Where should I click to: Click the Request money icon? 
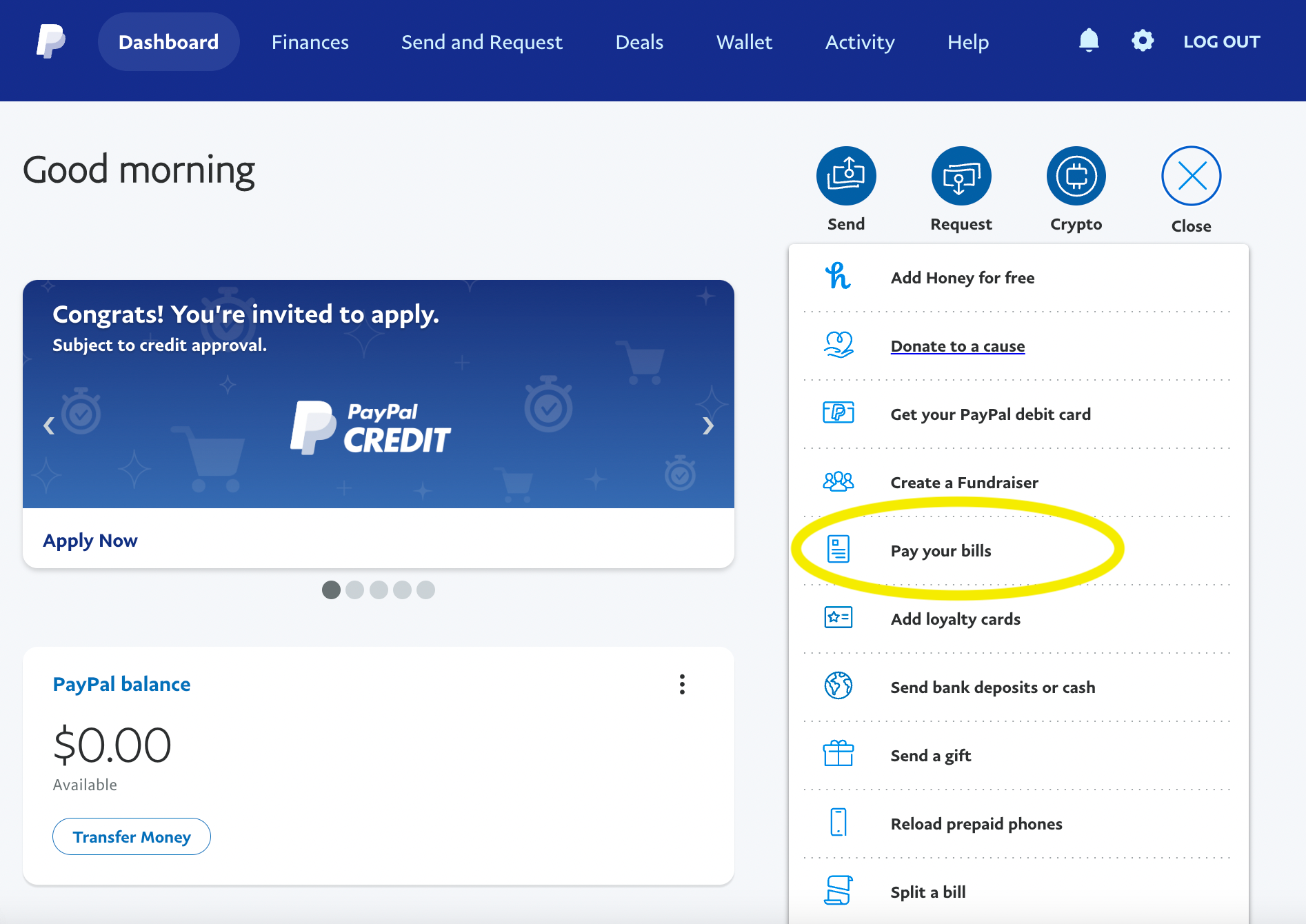click(x=961, y=175)
